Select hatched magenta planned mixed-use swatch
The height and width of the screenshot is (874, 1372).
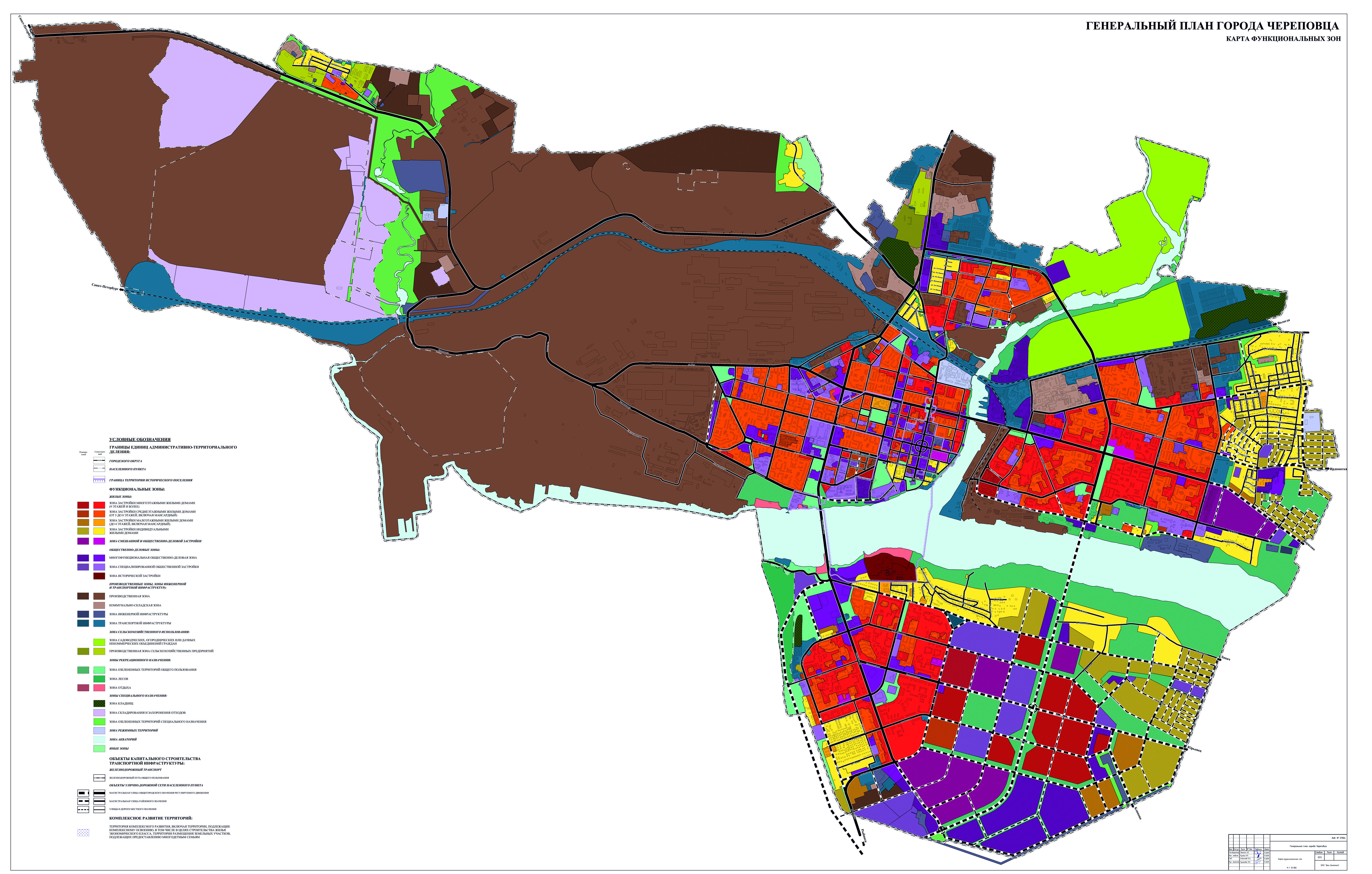[x=83, y=541]
